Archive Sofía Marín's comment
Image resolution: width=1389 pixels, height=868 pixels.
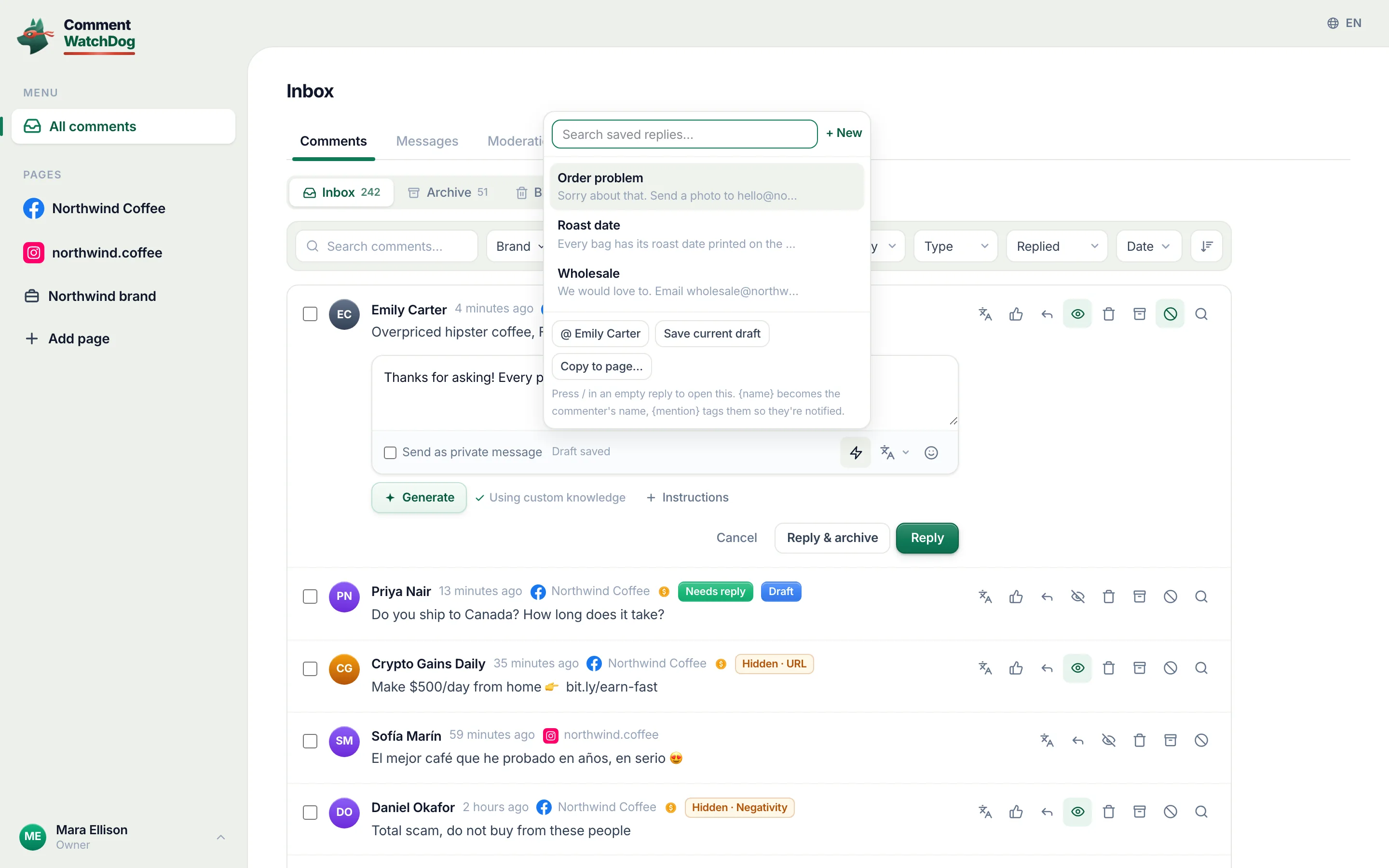click(x=1171, y=741)
